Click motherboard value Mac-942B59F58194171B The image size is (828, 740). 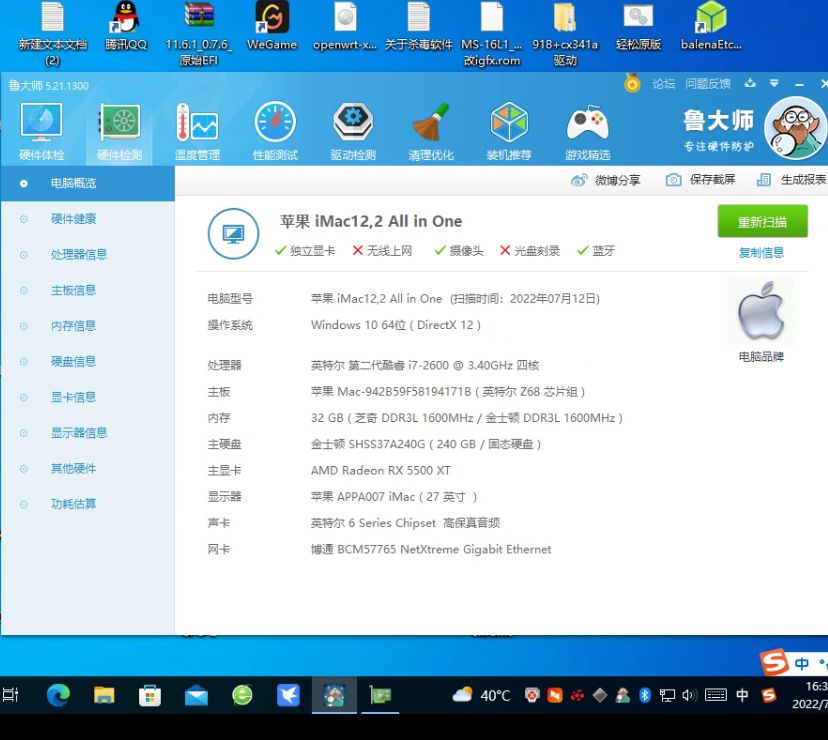(x=447, y=391)
